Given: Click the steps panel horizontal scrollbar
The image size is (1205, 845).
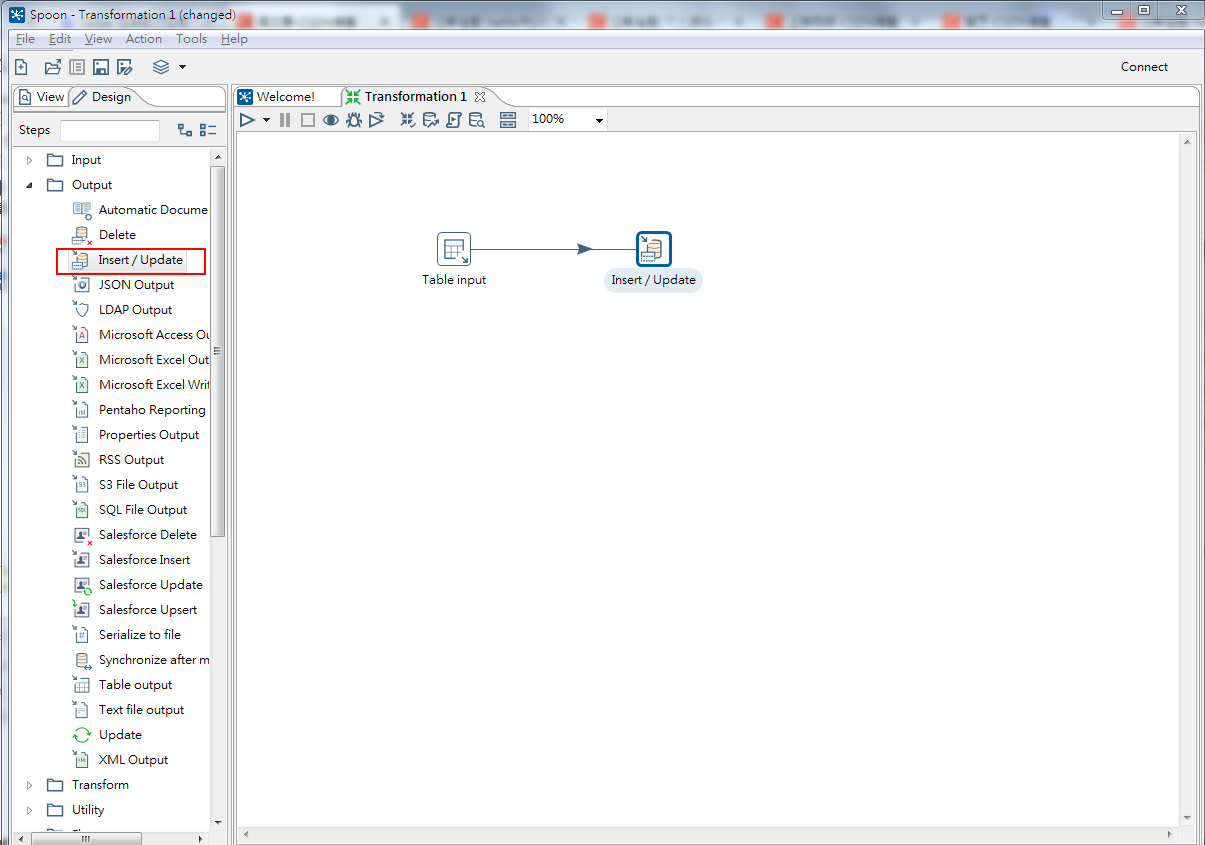Looking at the screenshot, I should (x=86, y=838).
